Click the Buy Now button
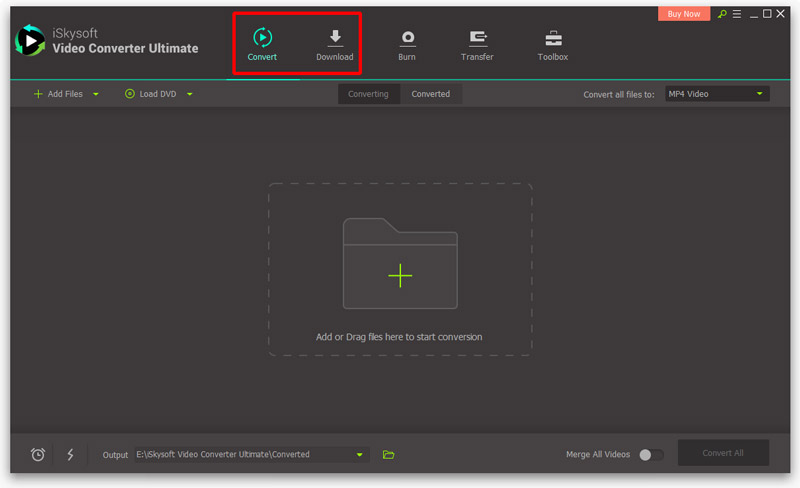This screenshot has height=488, width=800. click(684, 14)
